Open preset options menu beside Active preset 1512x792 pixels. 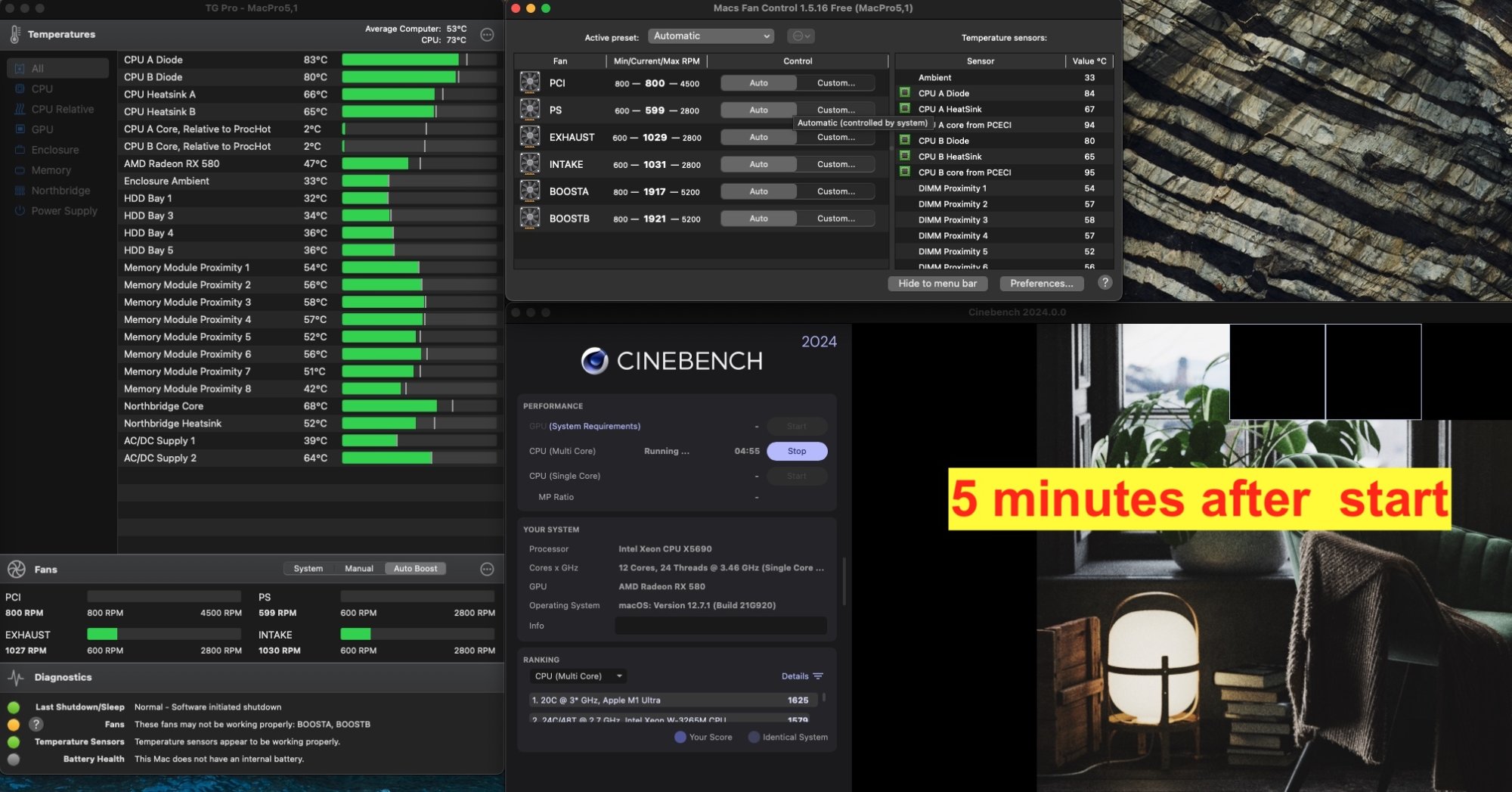tap(801, 36)
